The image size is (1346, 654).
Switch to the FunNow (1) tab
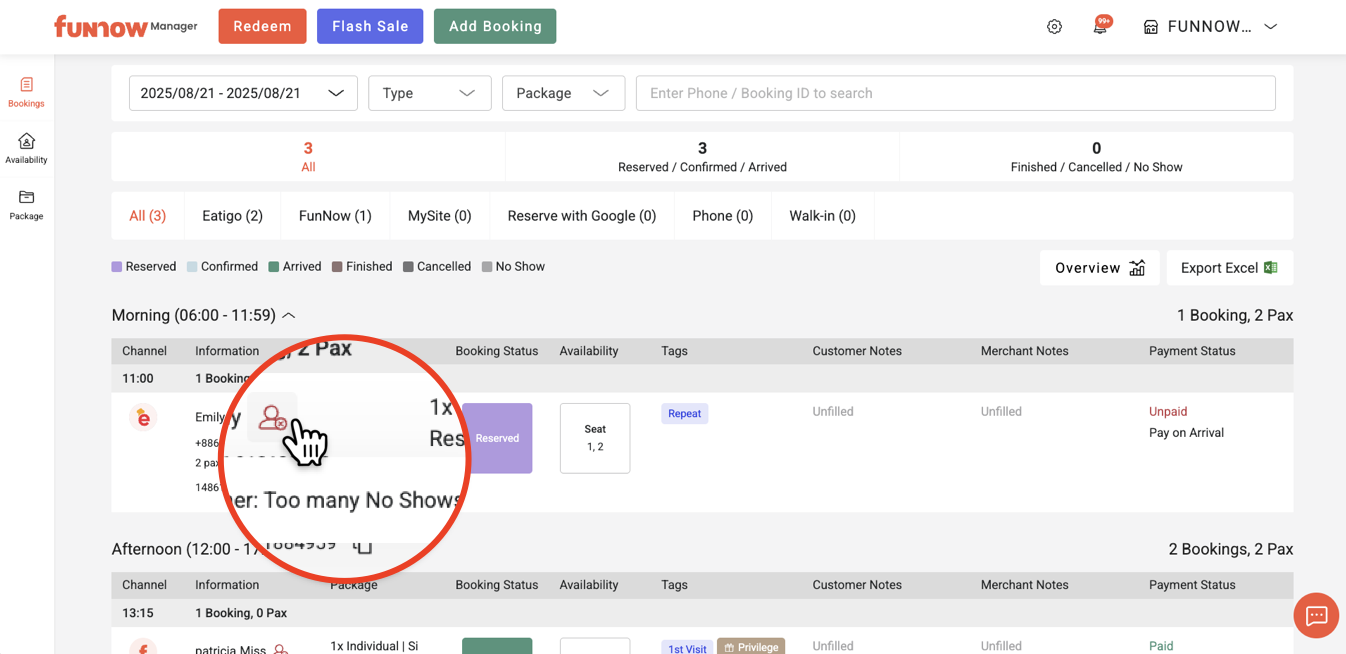coord(335,216)
